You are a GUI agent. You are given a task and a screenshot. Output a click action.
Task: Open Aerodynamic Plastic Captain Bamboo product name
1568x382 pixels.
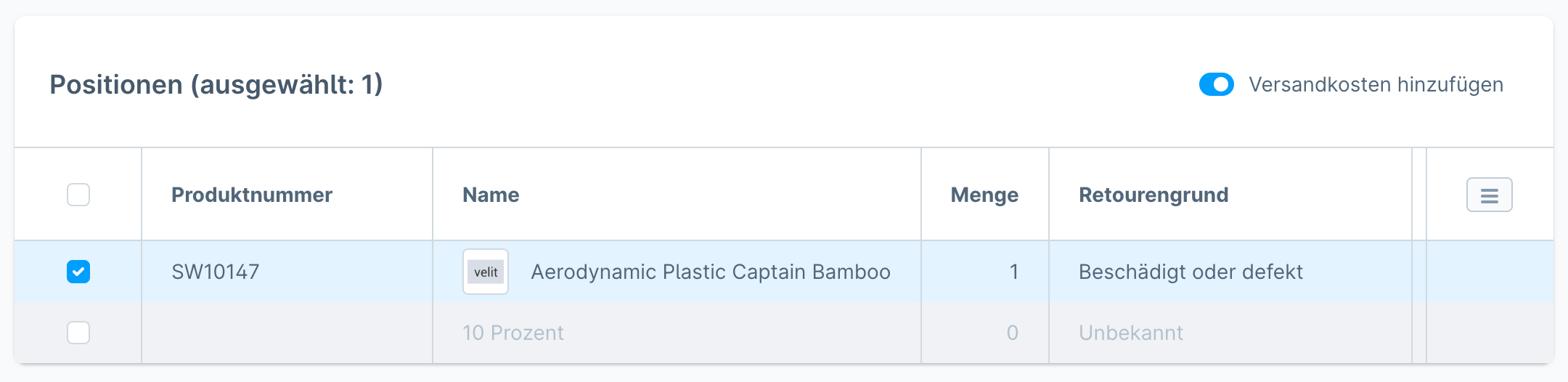click(x=711, y=272)
